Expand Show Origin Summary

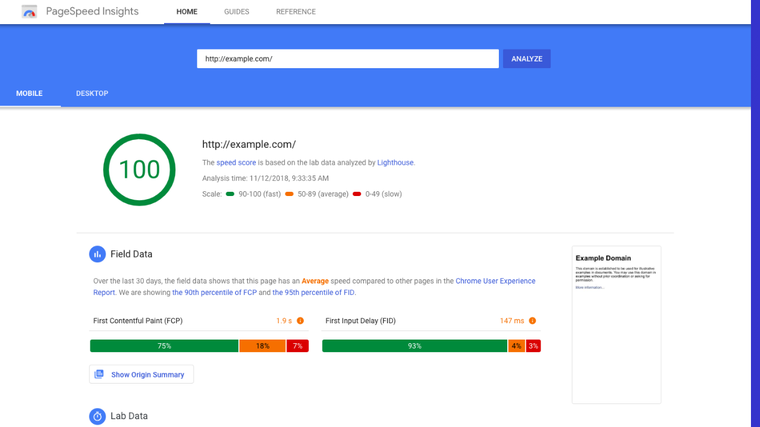[147, 375]
